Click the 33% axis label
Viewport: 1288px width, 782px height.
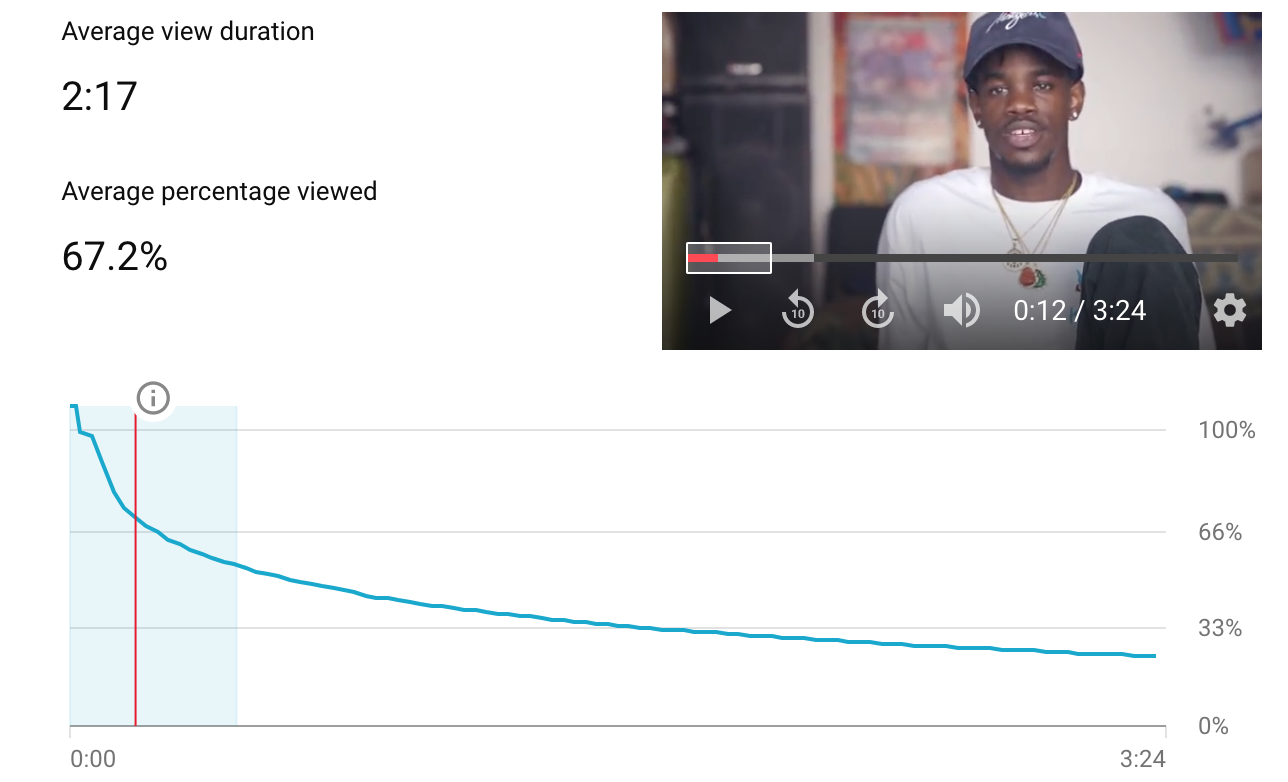(x=1220, y=628)
